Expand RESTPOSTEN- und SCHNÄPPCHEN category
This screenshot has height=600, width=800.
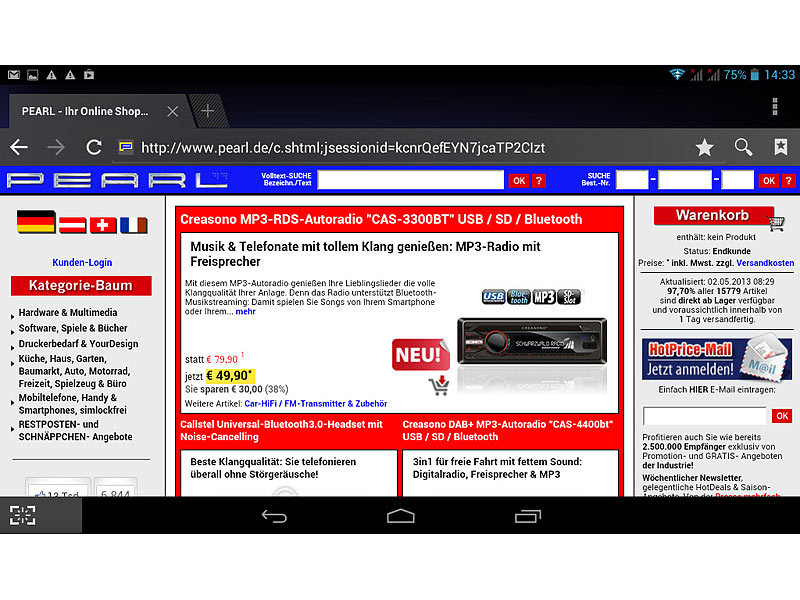76,430
